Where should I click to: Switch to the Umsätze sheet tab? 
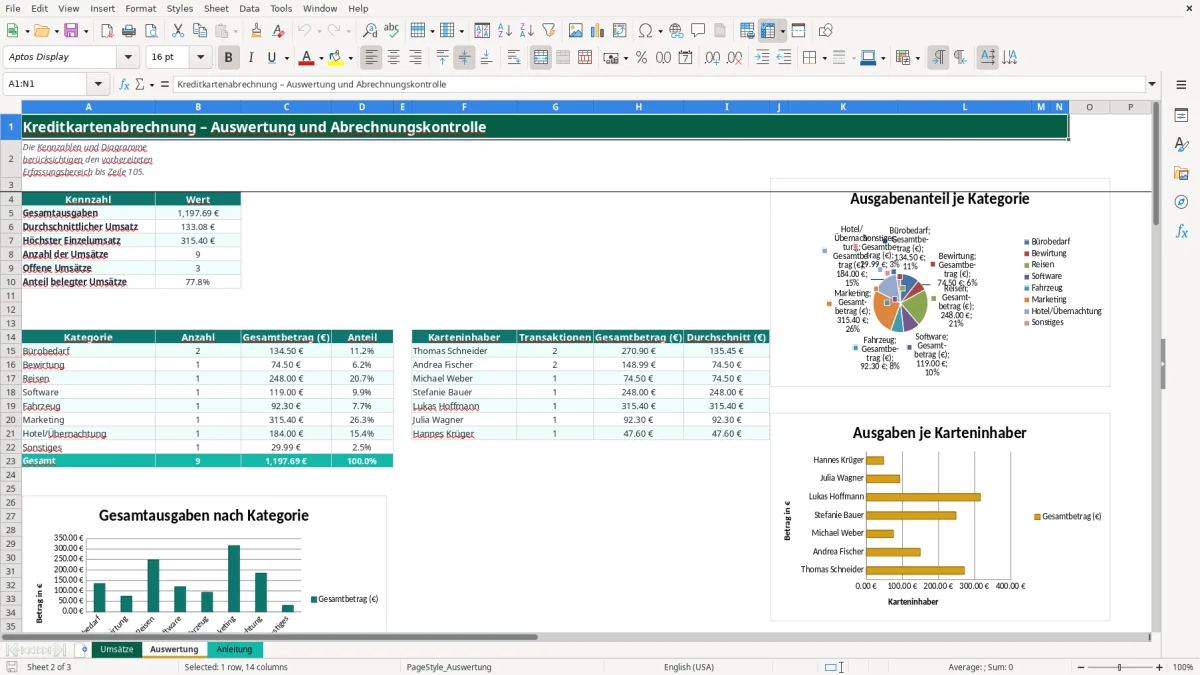[x=117, y=649]
